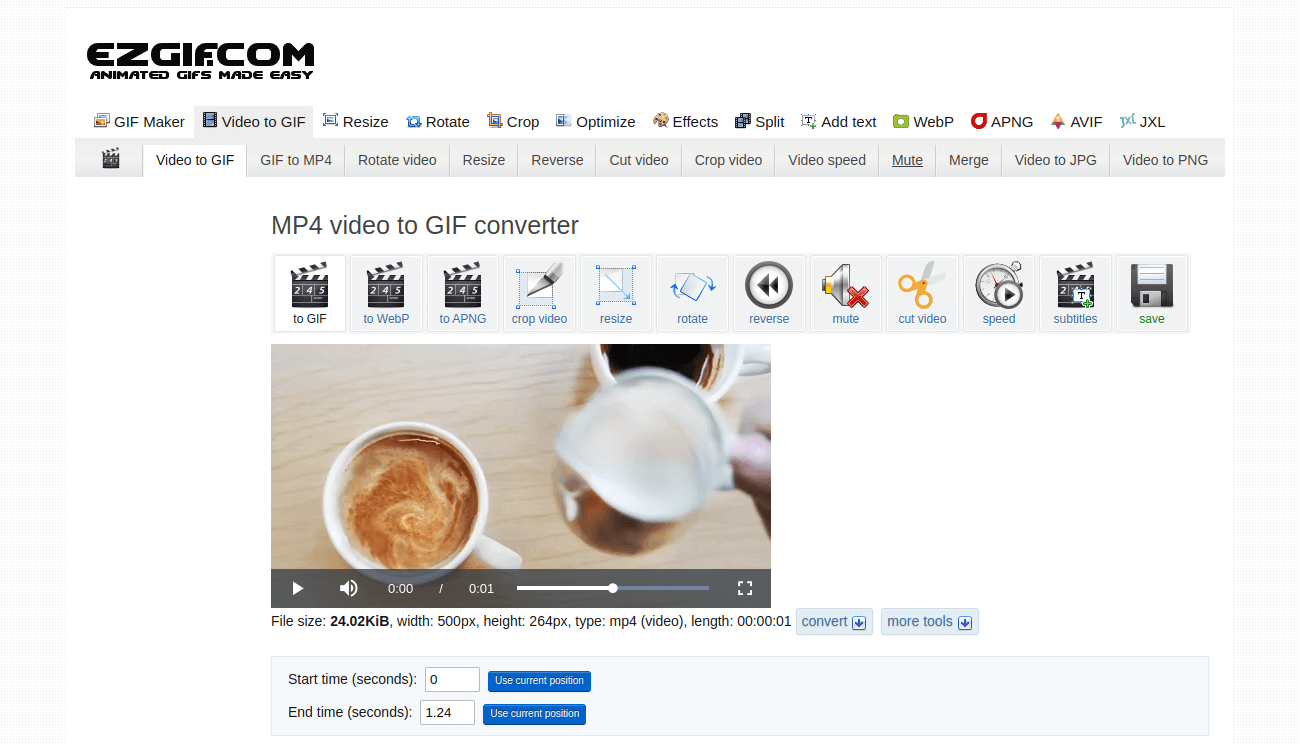Expand the "more tools" dropdown
1300x744 pixels.
[929, 621]
